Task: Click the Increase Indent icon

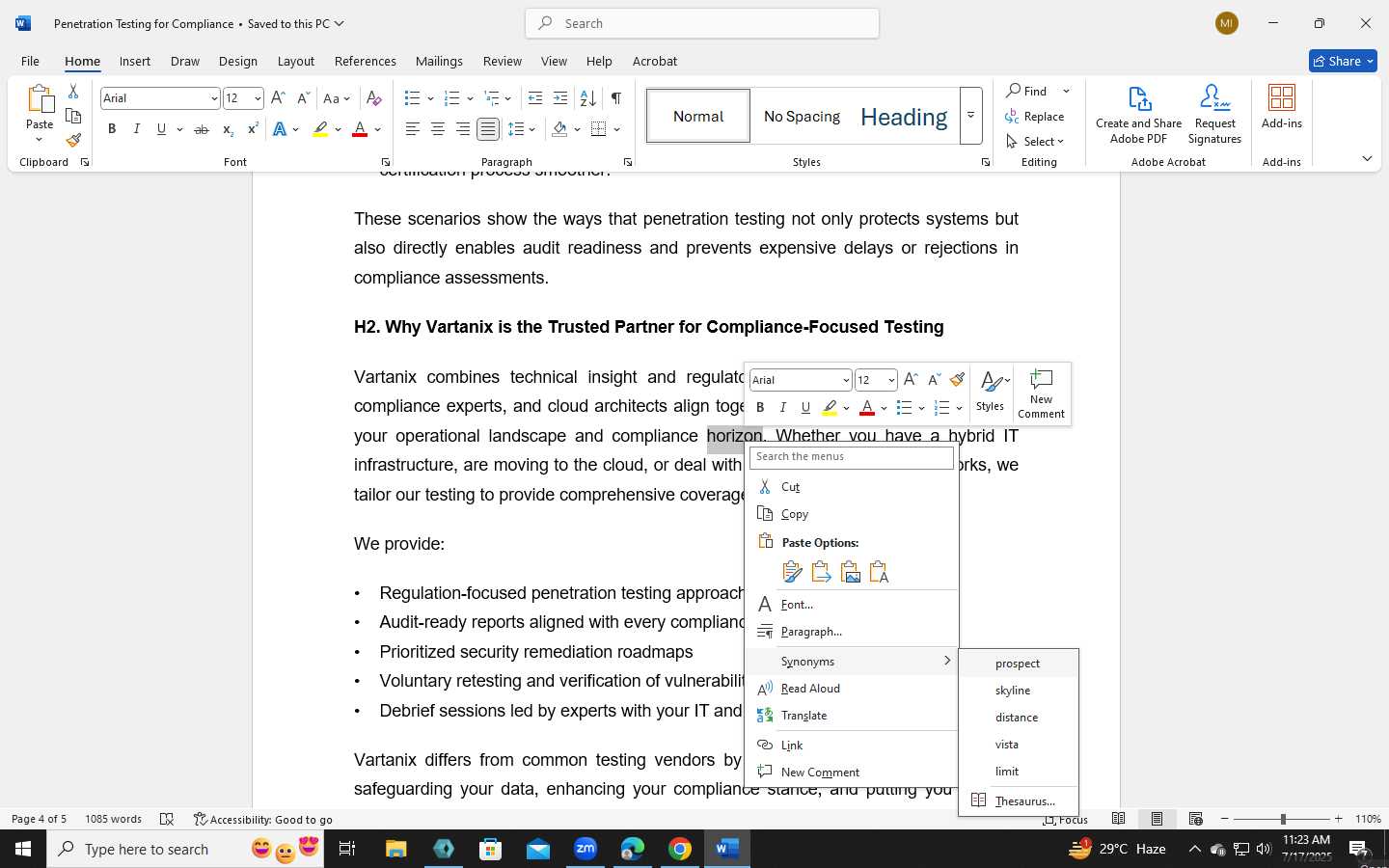Action: (x=560, y=98)
